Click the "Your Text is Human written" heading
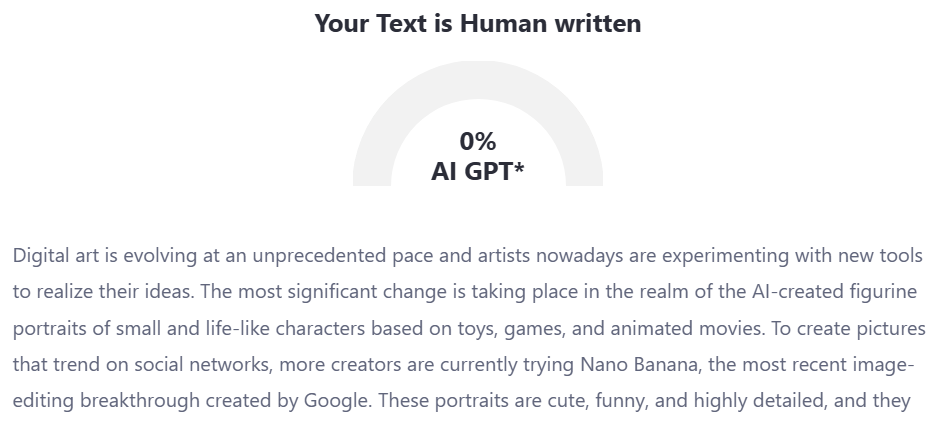932x421 pixels. coord(477,24)
